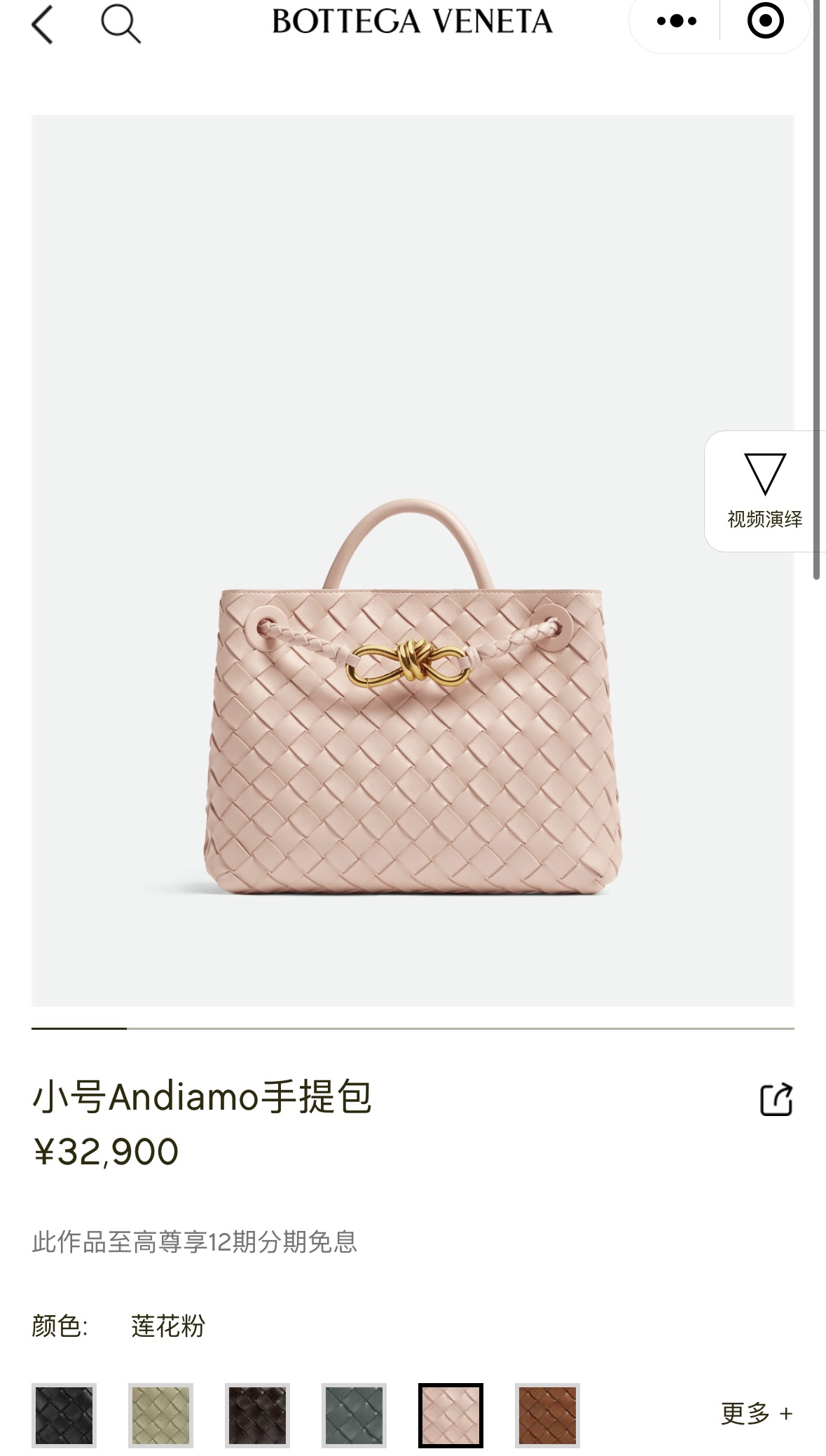Tap the back arrow icon
The height and width of the screenshot is (1456, 826).
click(x=42, y=25)
